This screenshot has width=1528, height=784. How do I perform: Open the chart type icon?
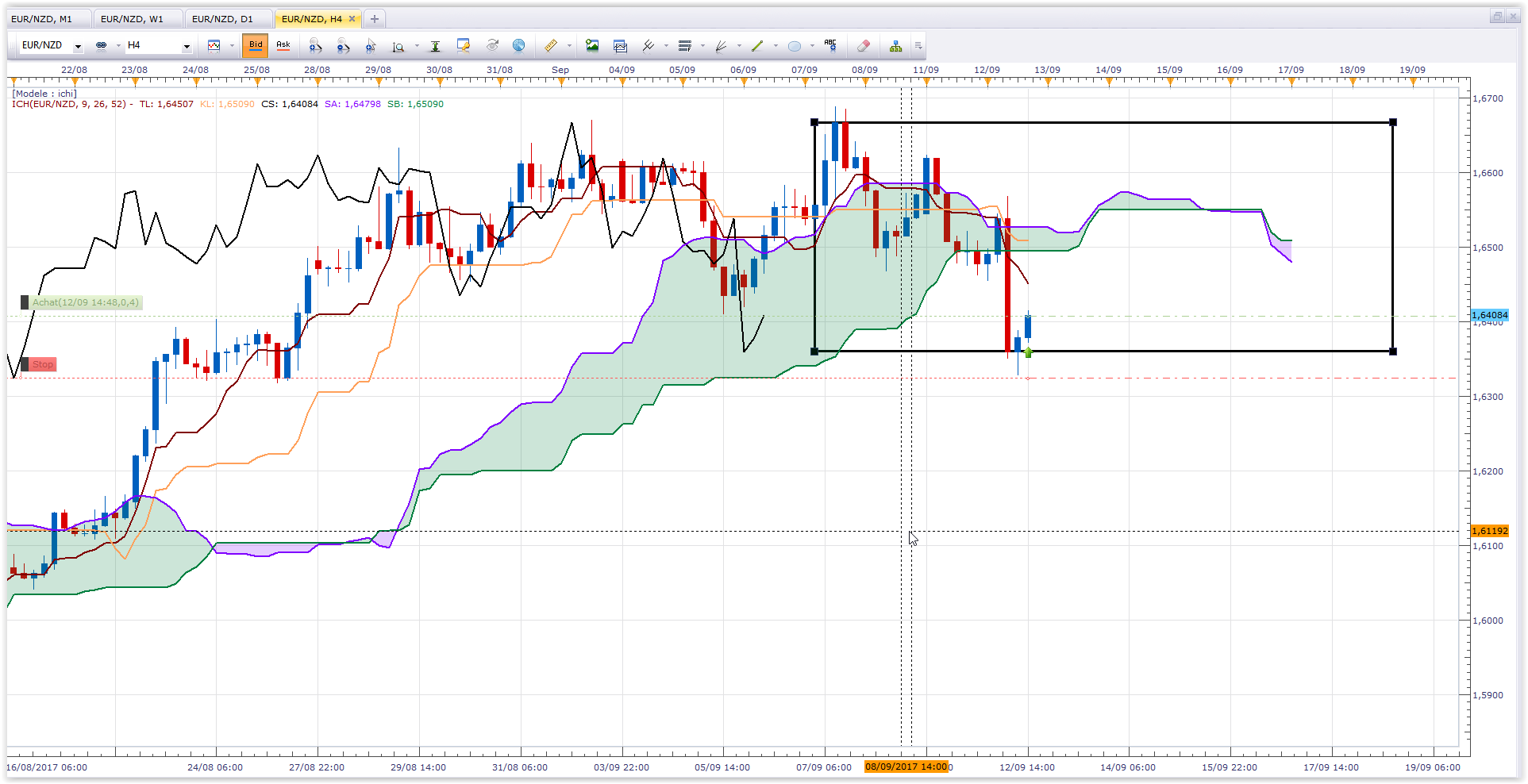pyautogui.click(x=214, y=46)
